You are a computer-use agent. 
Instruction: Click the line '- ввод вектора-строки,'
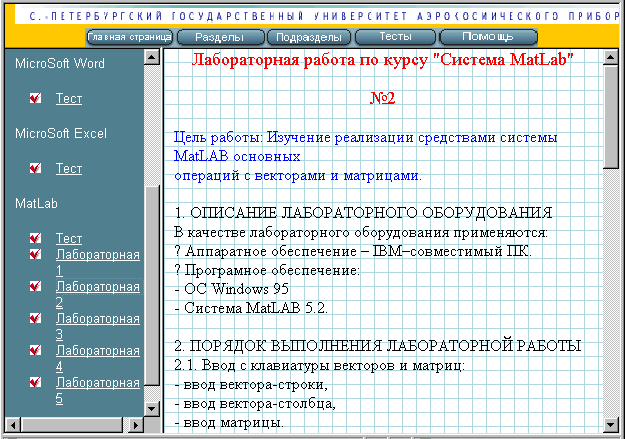coord(251,385)
